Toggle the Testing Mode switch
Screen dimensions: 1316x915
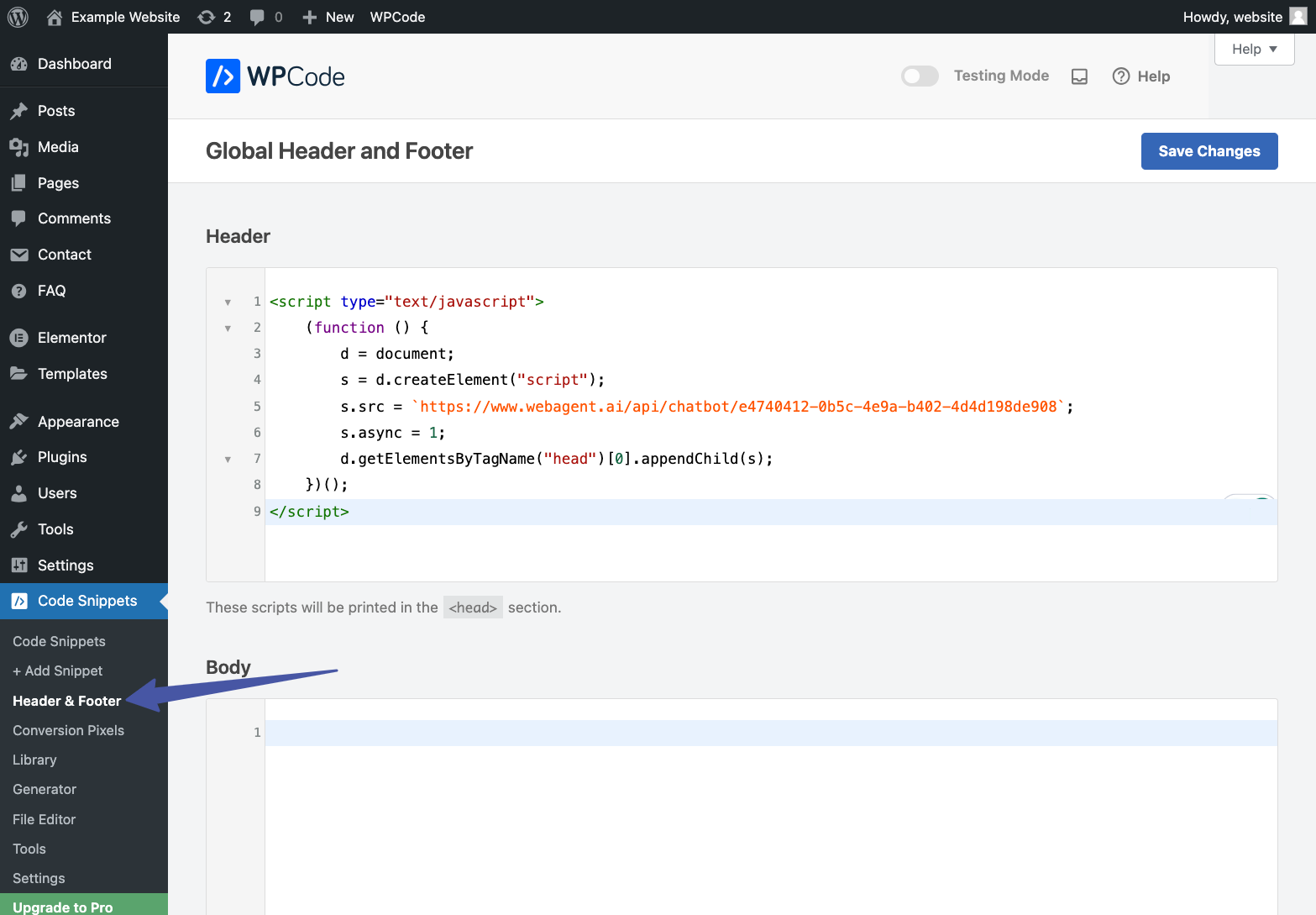920,76
